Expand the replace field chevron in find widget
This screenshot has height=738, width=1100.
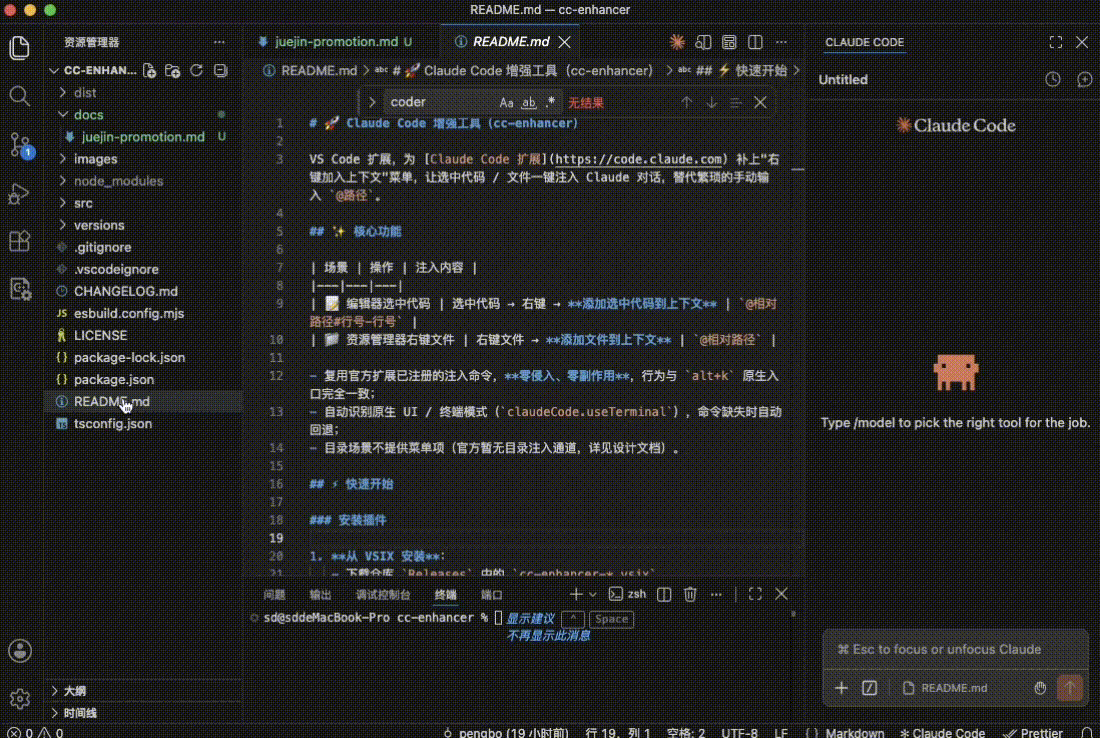pyautogui.click(x=372, y=102)
